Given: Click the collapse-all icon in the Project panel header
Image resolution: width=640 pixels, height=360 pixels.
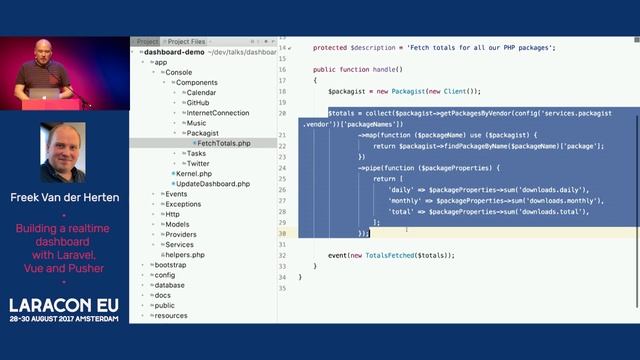Looking at the screenshot, I should pos(258,42).
